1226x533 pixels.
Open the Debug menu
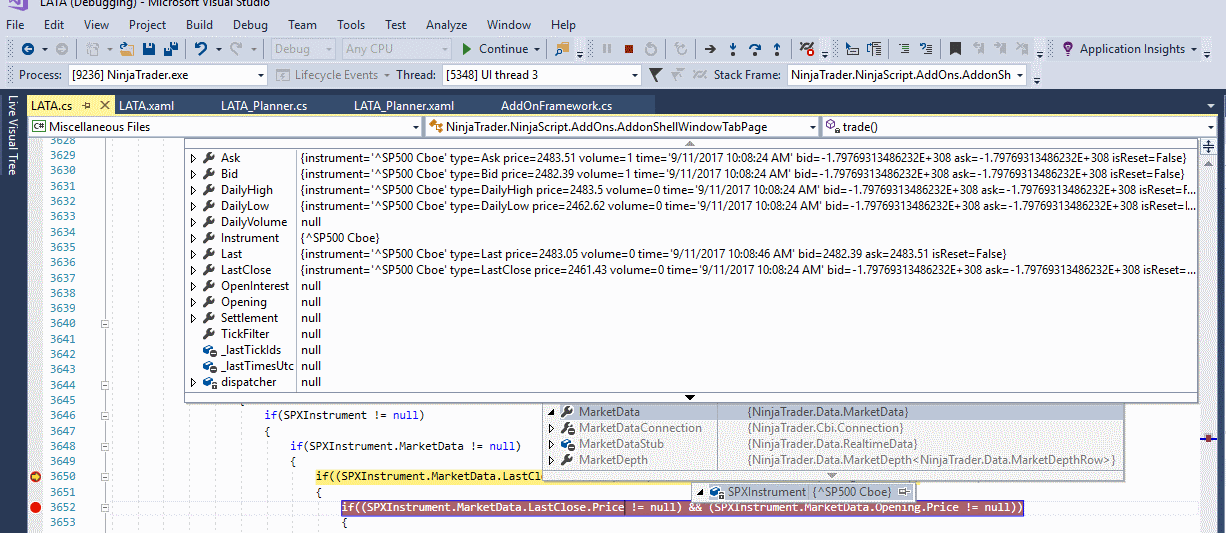click(250, 24)
